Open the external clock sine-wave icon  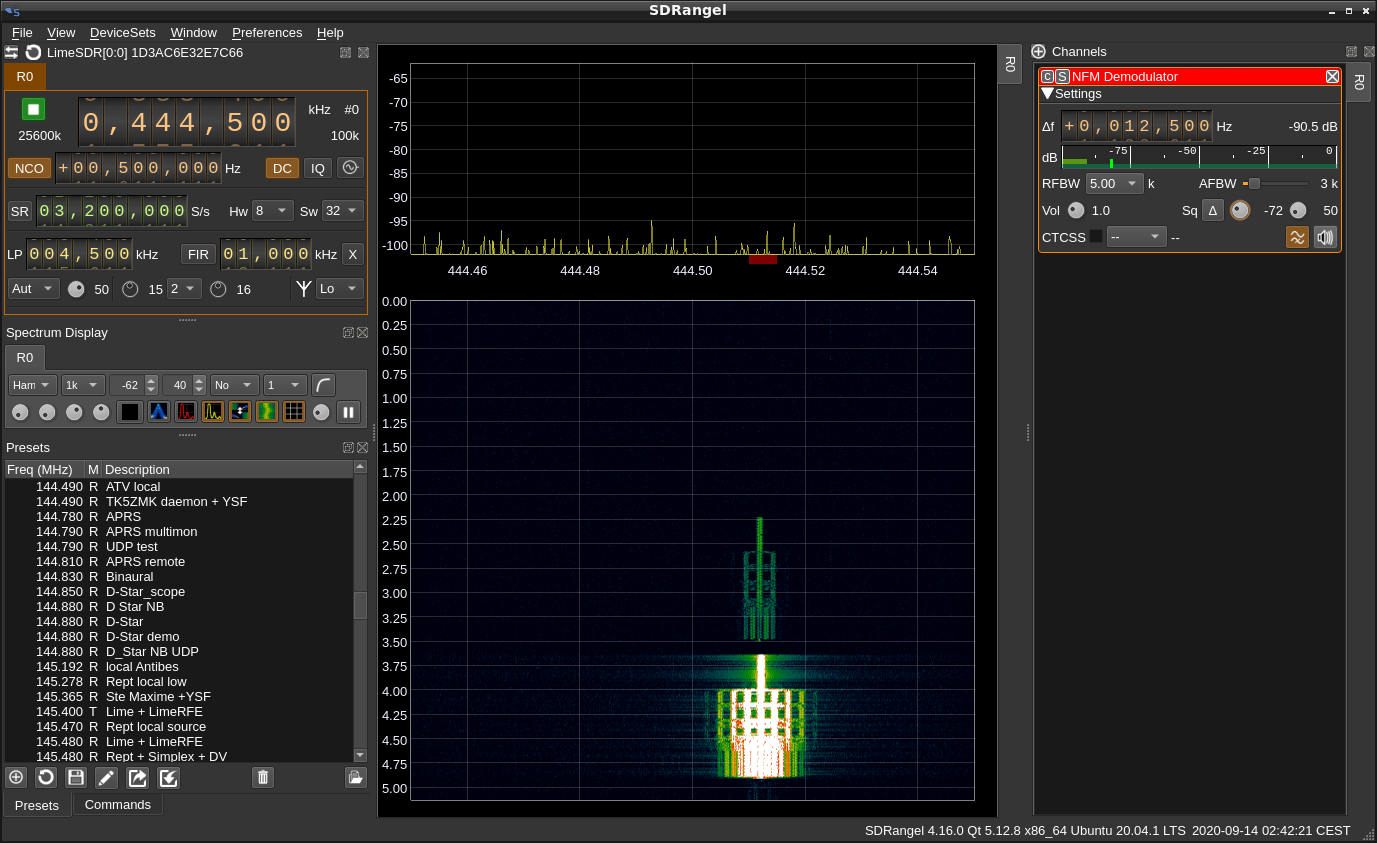coord(350,168)
